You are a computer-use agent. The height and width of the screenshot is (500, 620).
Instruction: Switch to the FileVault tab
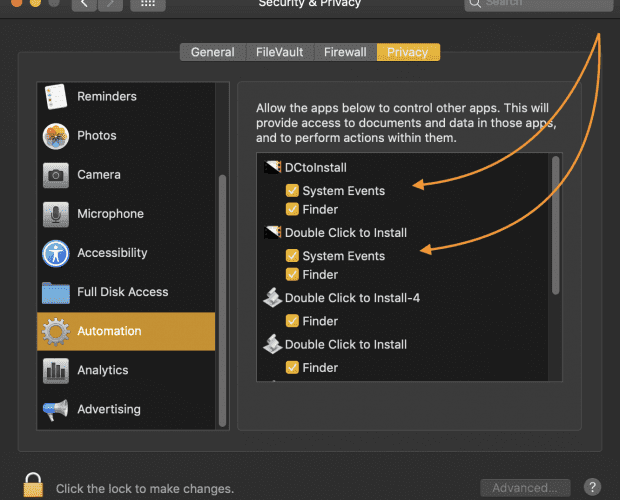tap(280, 52)
